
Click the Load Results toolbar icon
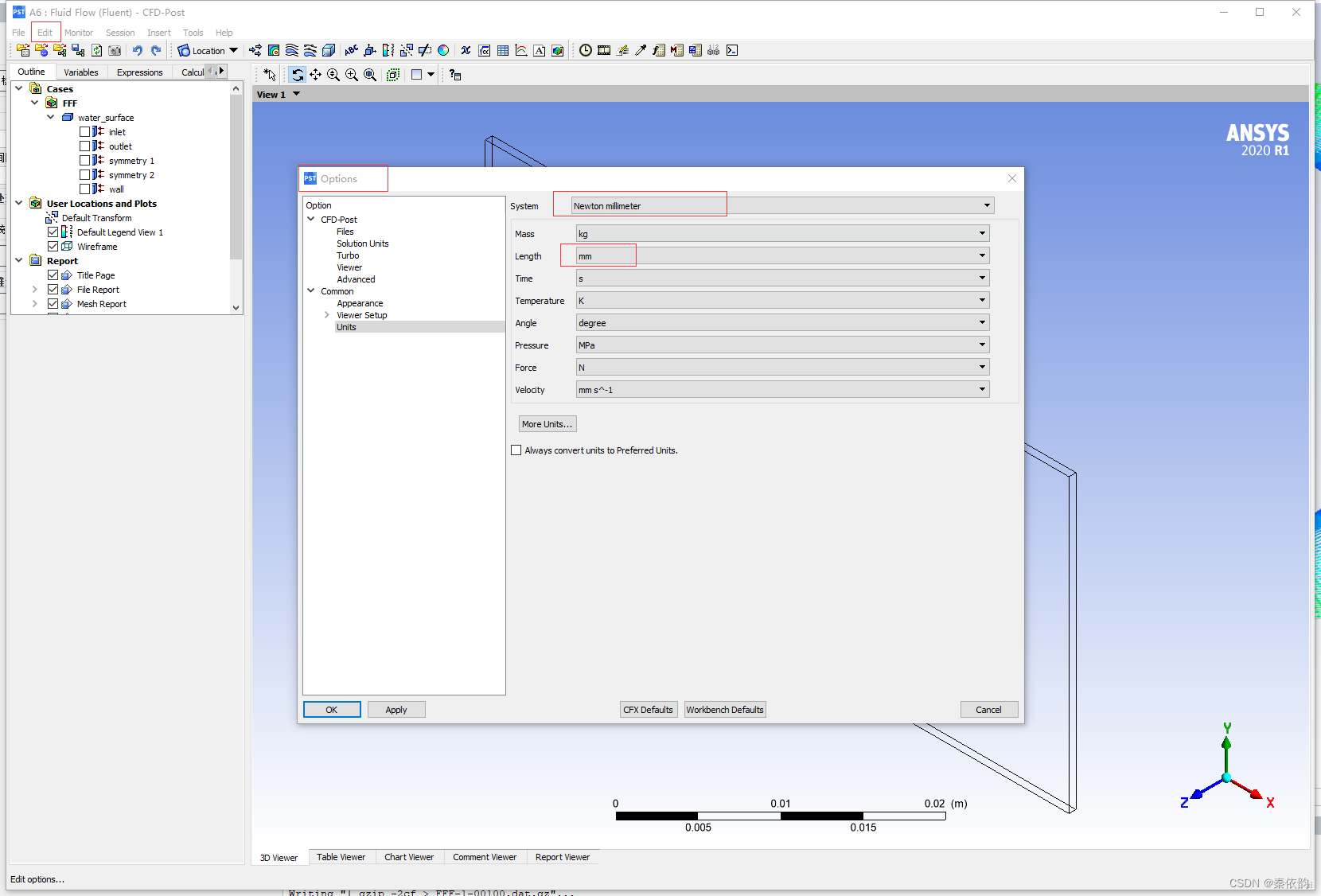point(23,50)
